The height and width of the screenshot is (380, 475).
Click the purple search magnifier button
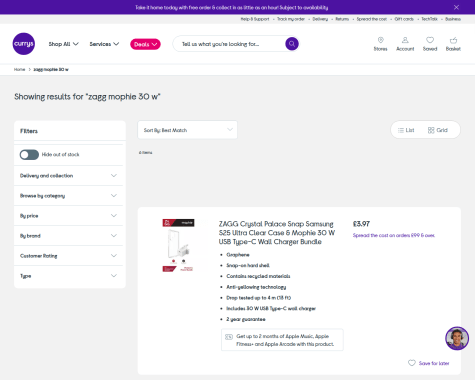click(292, 44)
